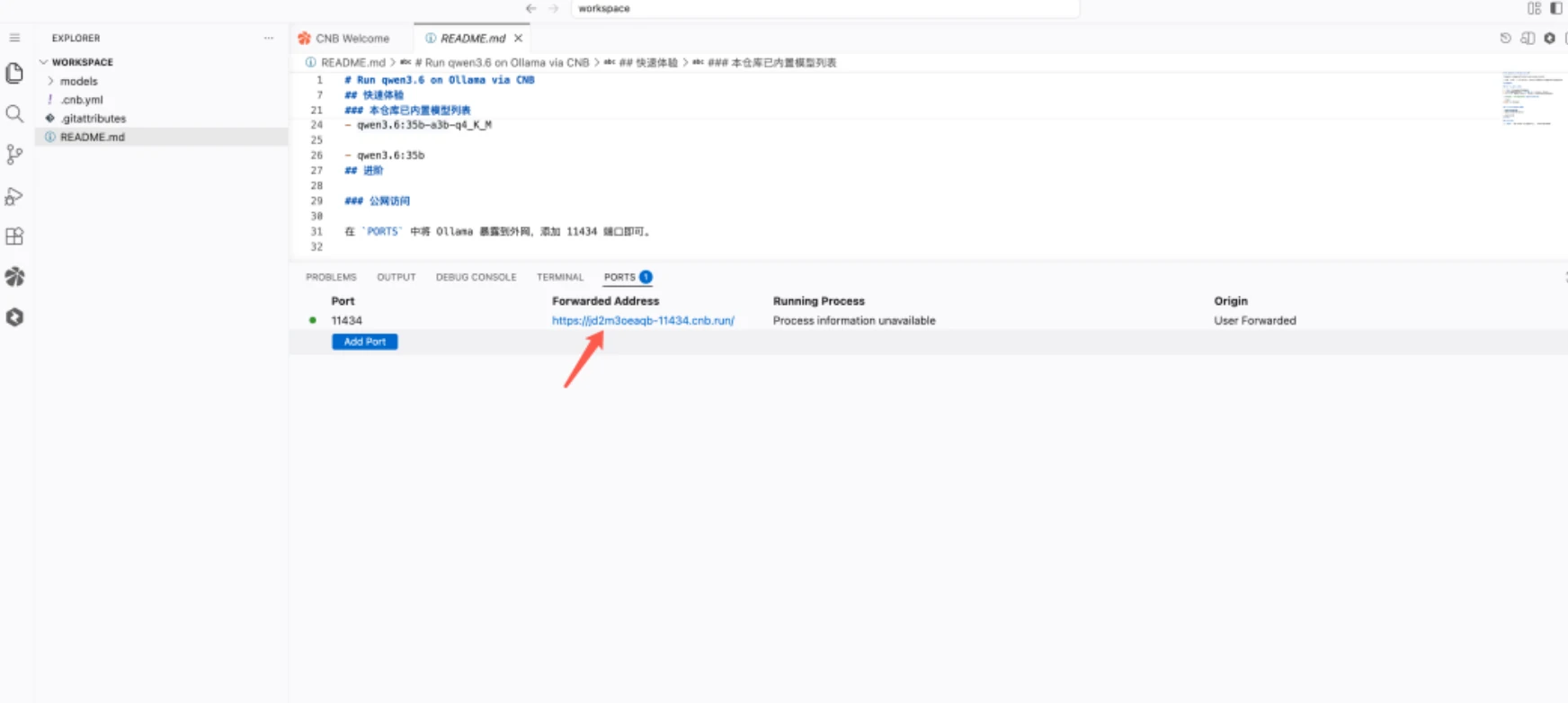The height and width of the screenshot is (703, 1568).
Task: Close the README.md editor tab
Action: 518,38
